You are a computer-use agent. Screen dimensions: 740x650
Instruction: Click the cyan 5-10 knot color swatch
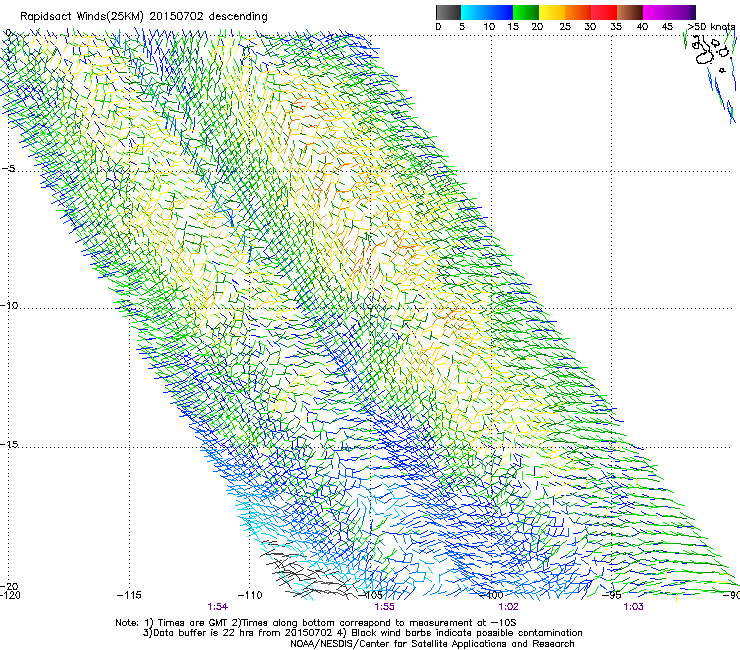(474, 12)
